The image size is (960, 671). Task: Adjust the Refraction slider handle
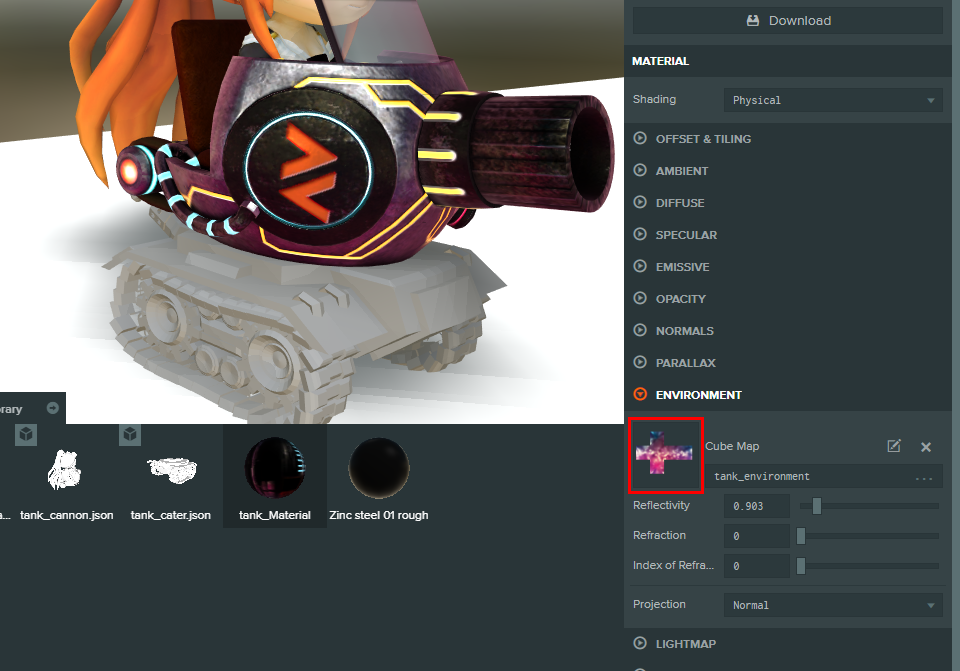(801, 536)
